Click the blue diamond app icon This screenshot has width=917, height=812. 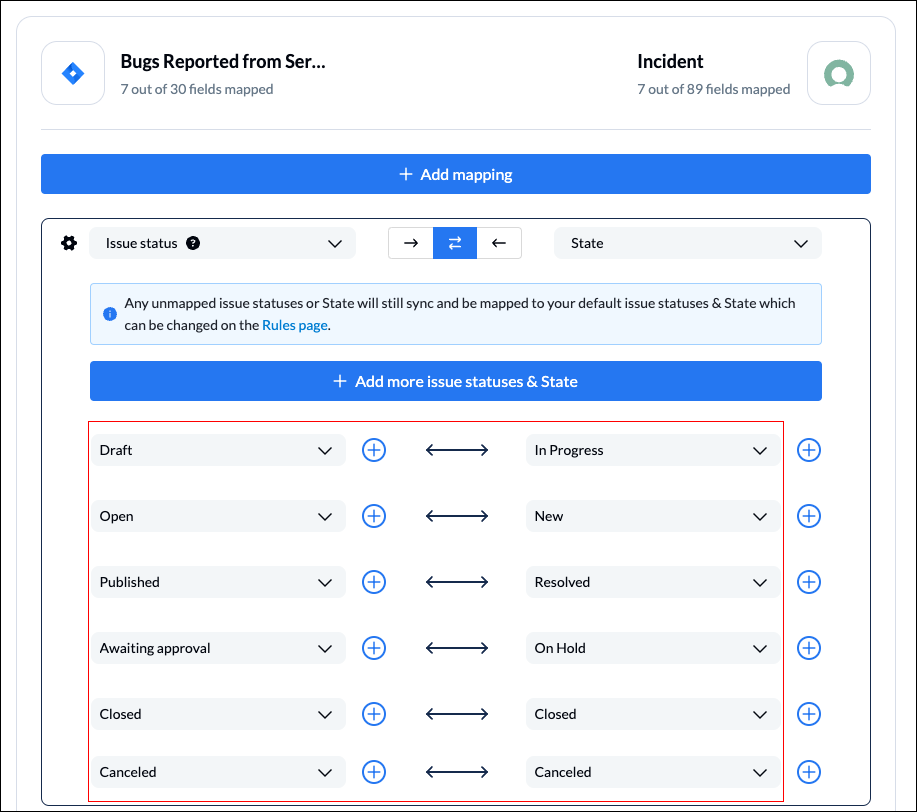point(72,72)
